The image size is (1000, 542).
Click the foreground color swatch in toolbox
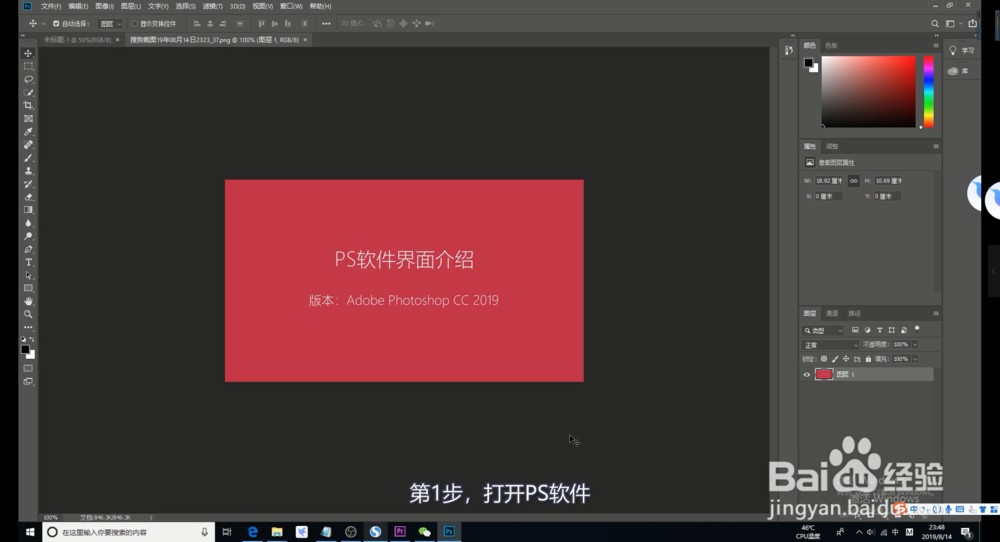point(25,349)
